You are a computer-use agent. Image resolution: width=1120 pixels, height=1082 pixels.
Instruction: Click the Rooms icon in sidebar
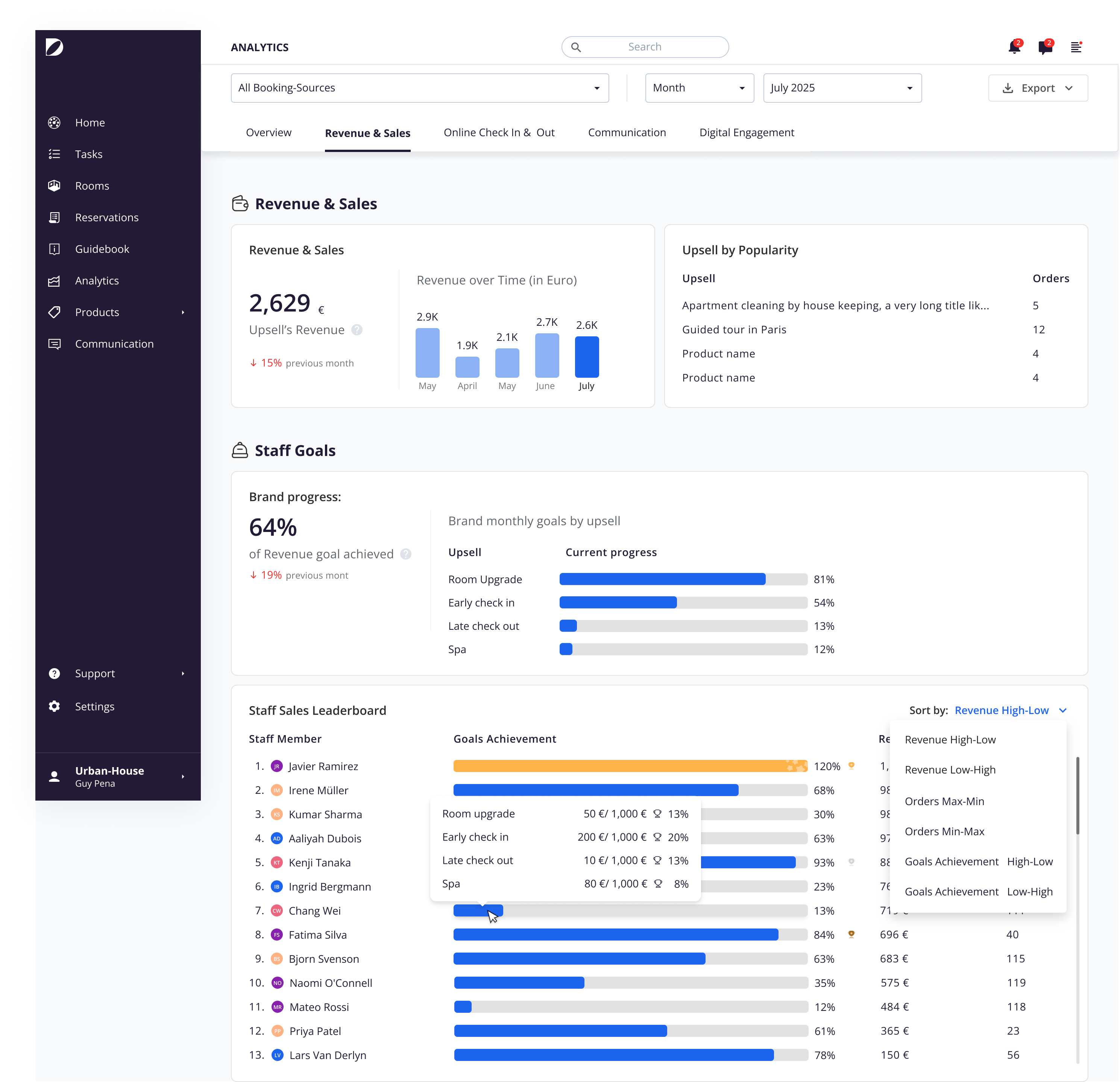54,186
